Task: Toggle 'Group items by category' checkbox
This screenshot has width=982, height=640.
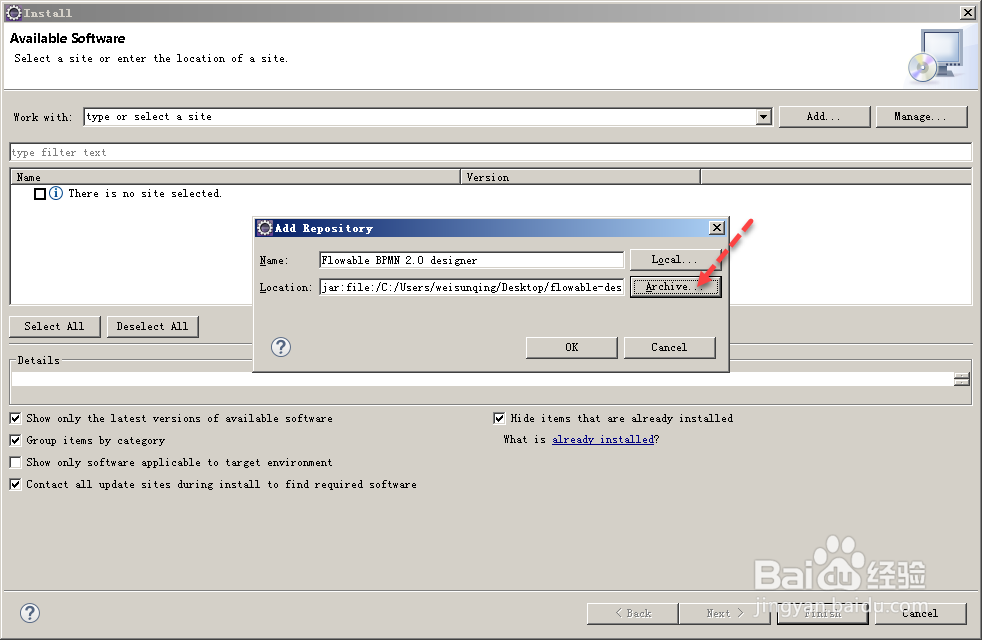Action: [x=16, y=440]
